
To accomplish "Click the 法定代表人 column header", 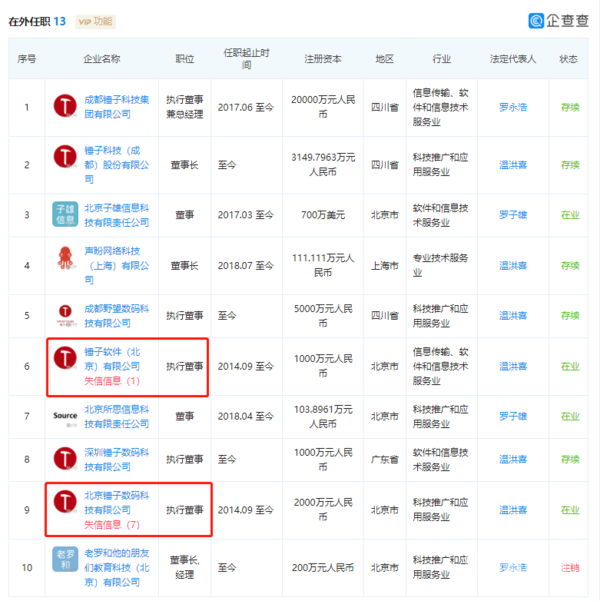I will 513,59.
